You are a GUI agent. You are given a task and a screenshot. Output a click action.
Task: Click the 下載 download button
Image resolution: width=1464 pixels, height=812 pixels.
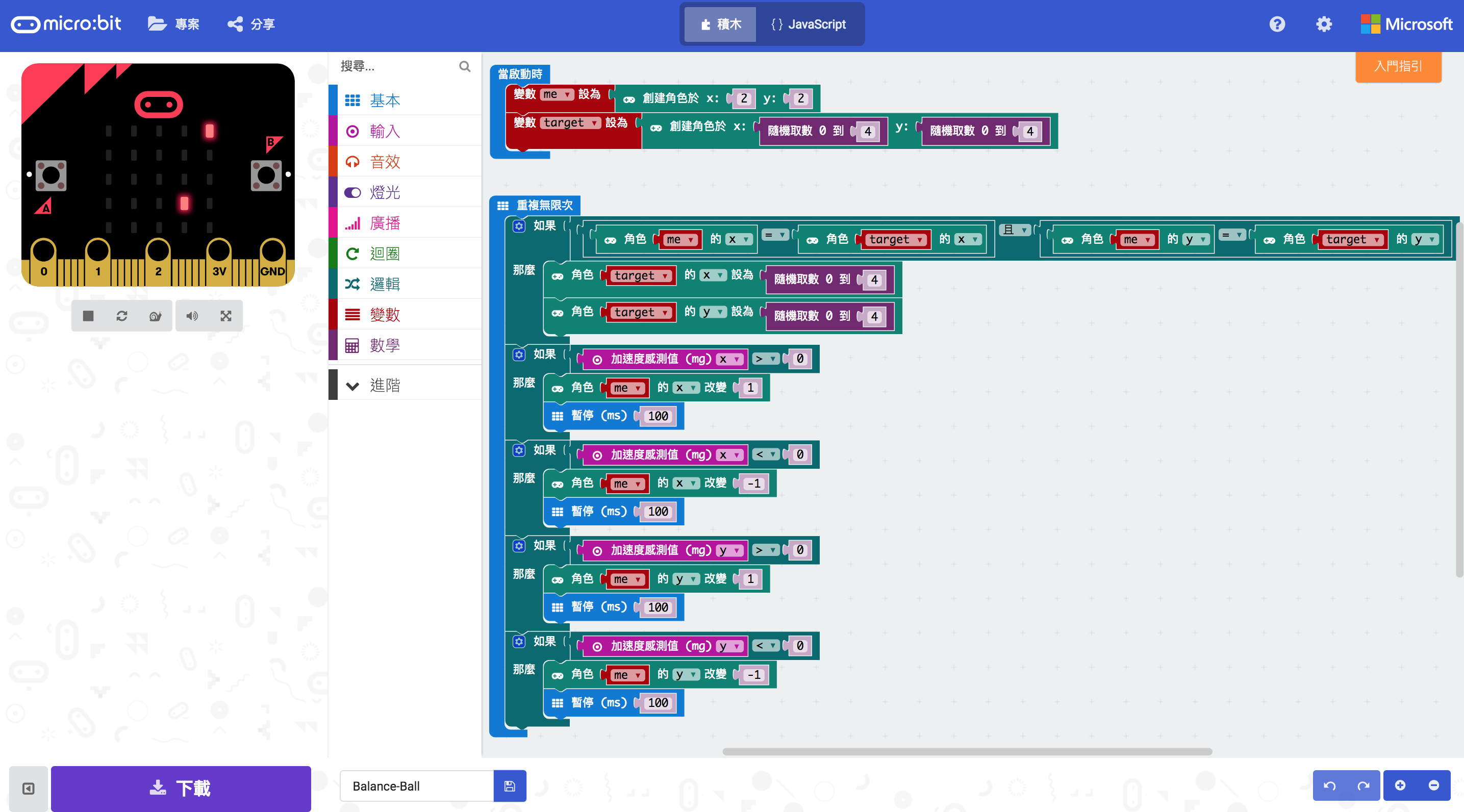pos(181,788)
